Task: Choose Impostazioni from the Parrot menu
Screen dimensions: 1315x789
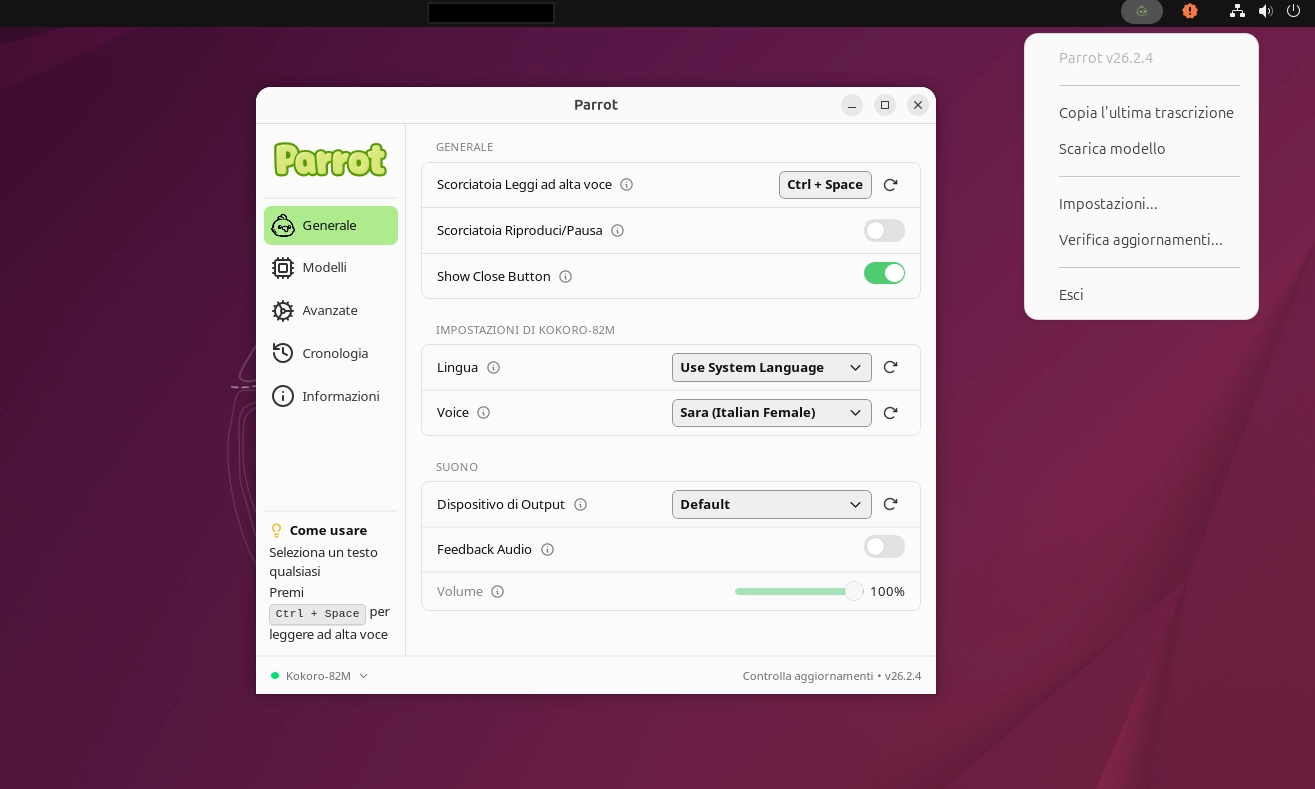Action: coord(1108,204)
